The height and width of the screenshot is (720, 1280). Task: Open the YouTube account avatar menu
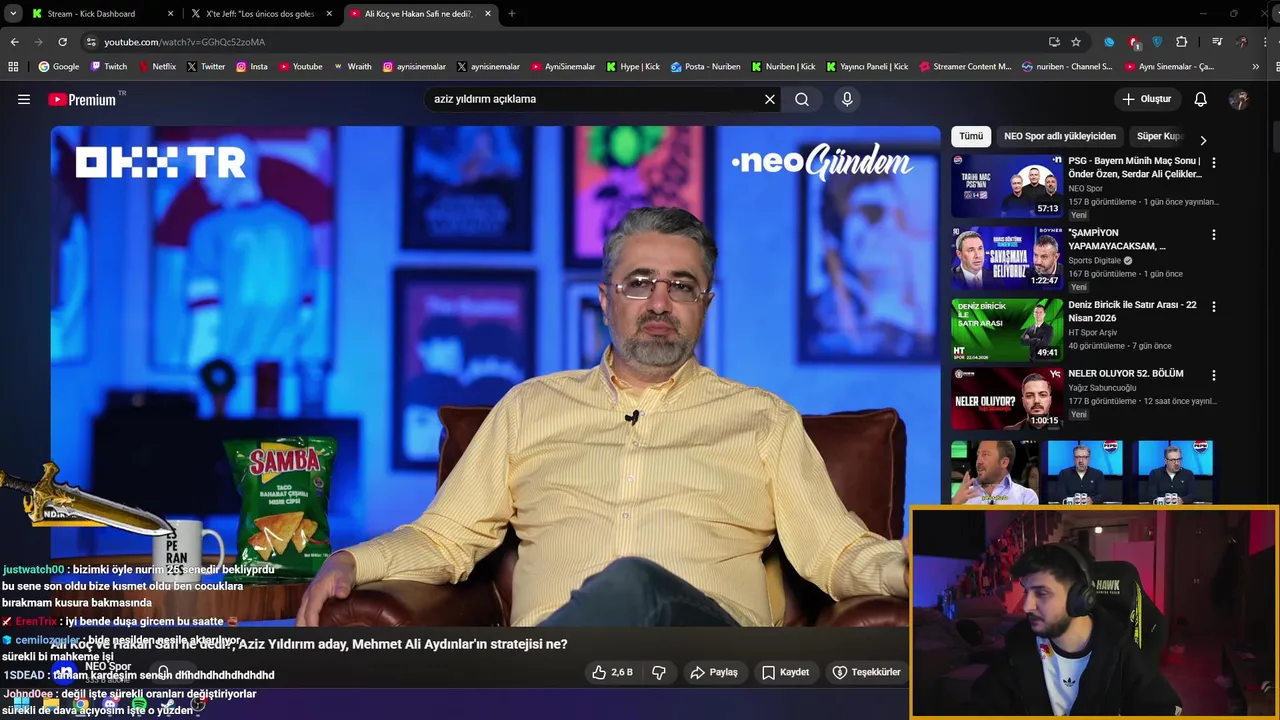click(x=1239, y=99)
